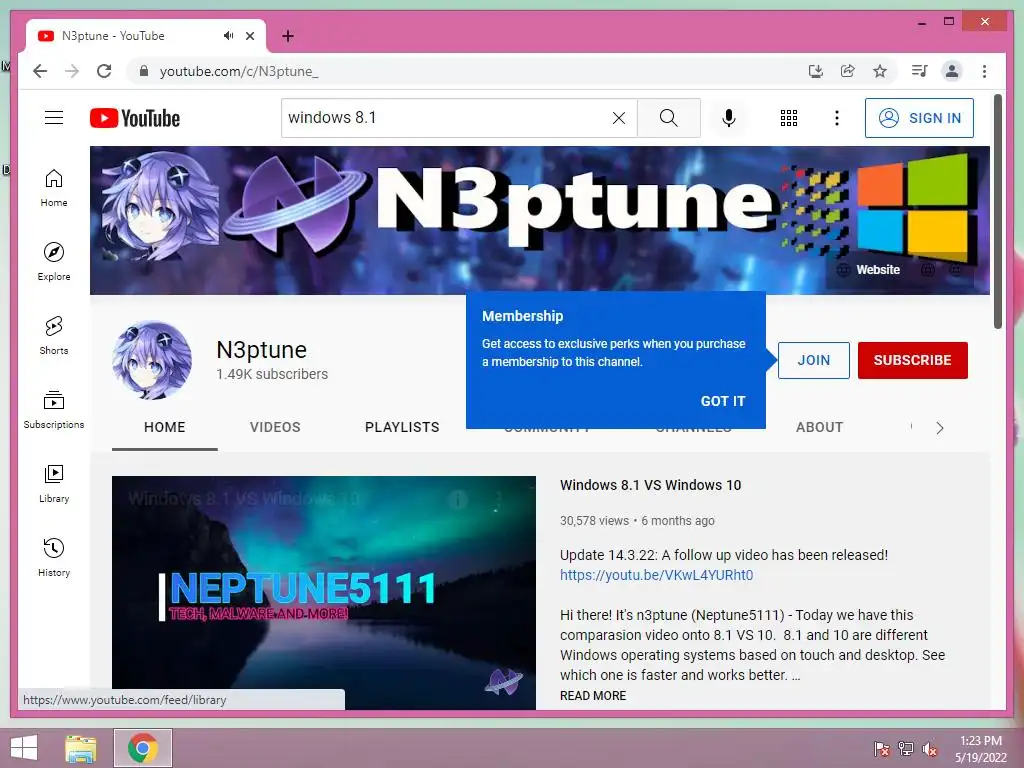Open Windows 8.1 VS Windows 10 title
This screenshot has height=768, width=1024.
650,485
